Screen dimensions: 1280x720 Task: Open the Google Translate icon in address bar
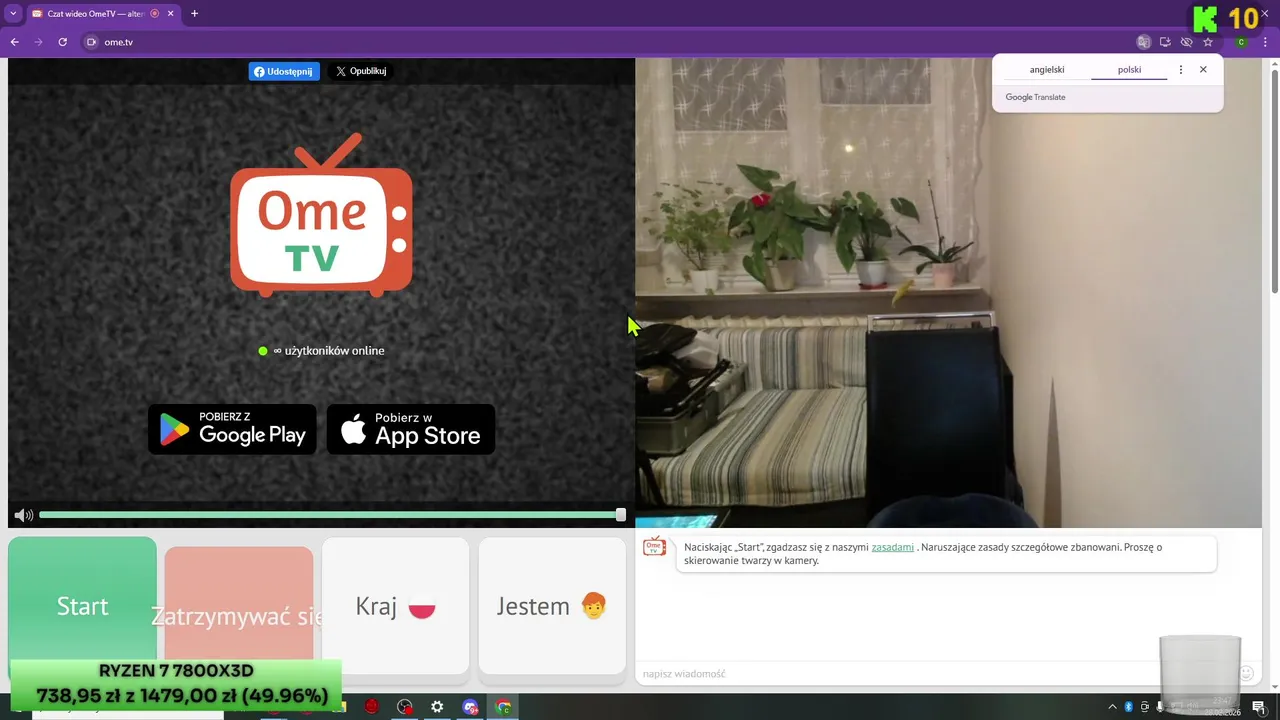tap(1144, 42)
